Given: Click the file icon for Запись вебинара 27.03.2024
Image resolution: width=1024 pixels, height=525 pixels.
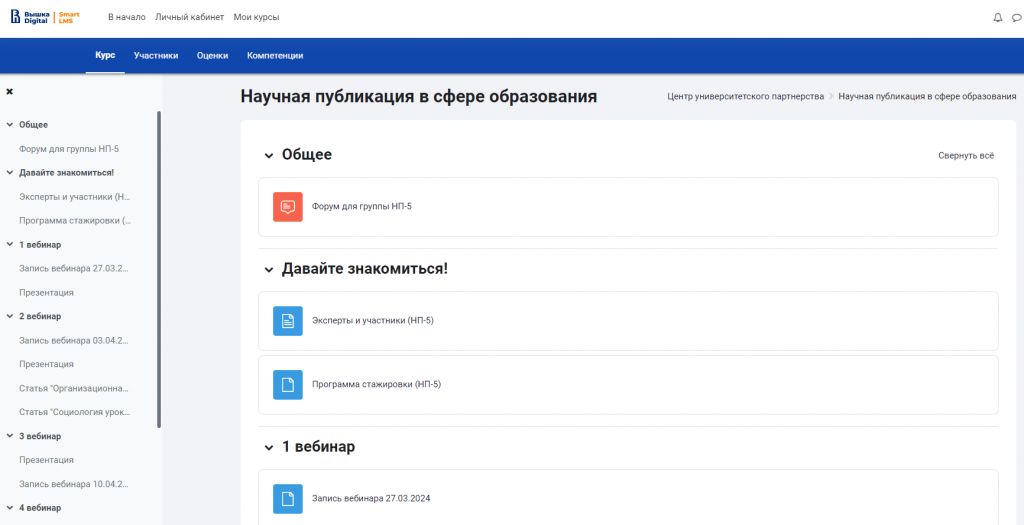Looking at the screenshot, I should (288, 498).
